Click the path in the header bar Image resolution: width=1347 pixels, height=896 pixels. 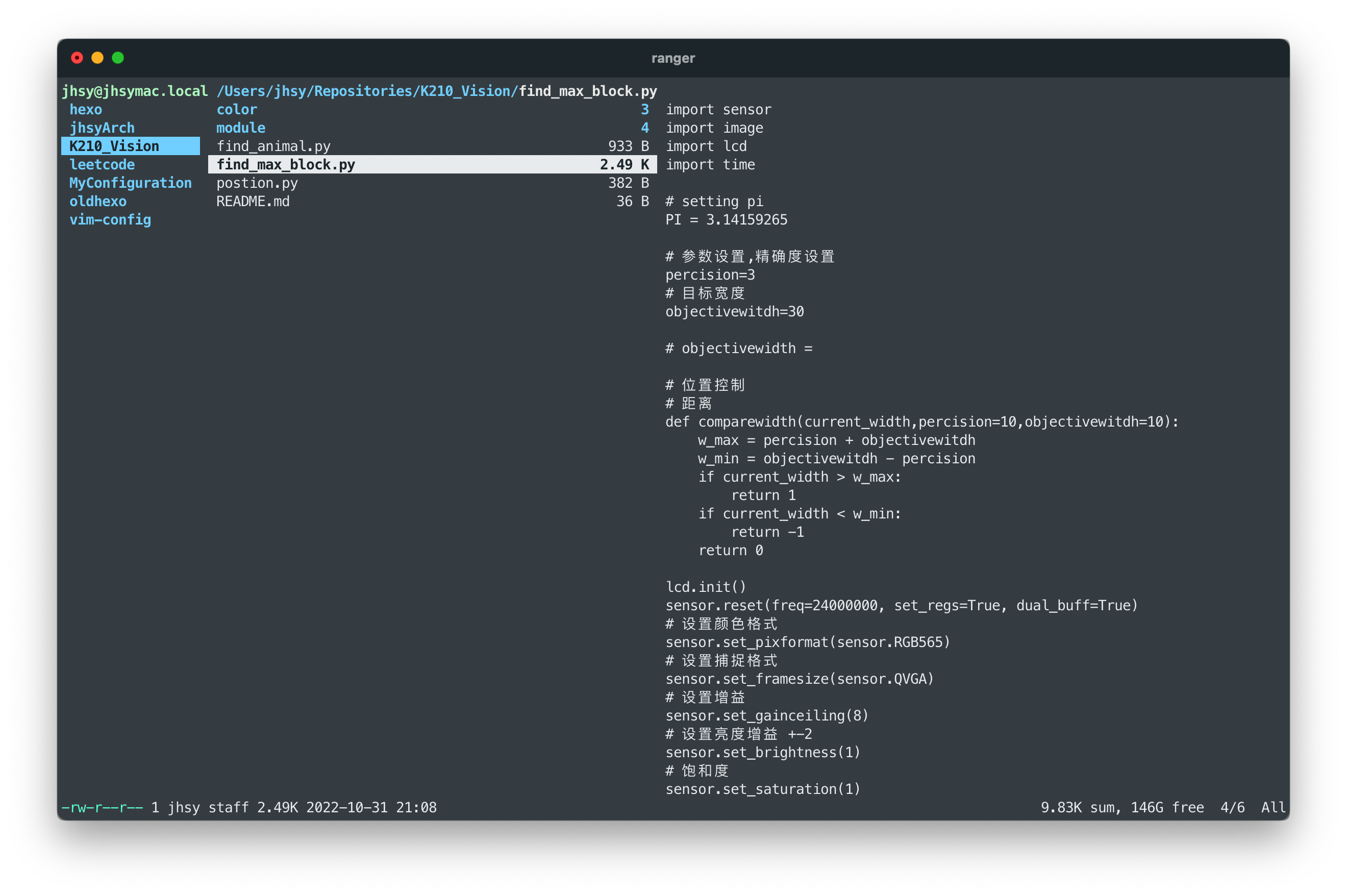tap(436, 91)
